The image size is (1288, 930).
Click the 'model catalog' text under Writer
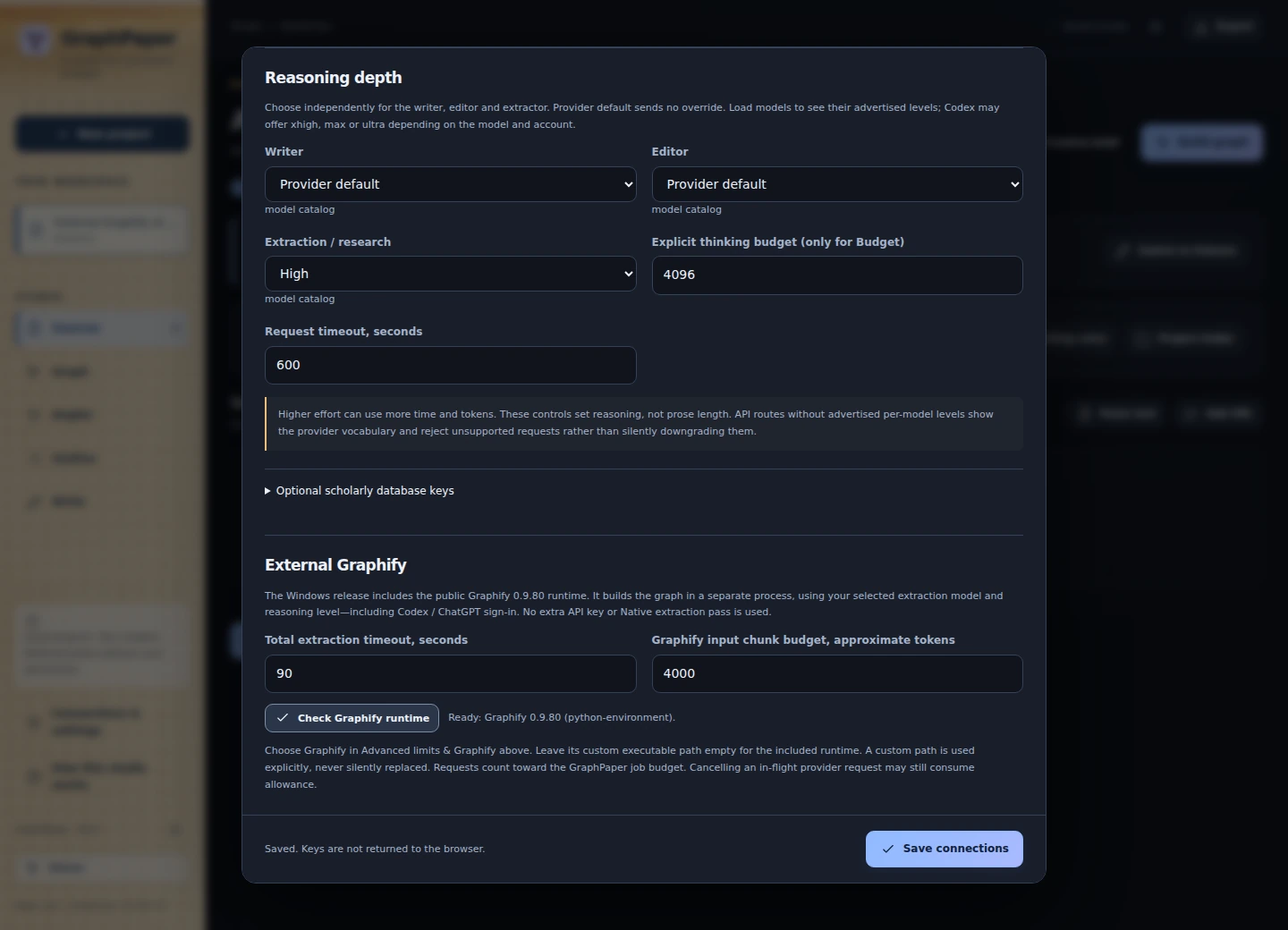(x=300, y=209)
